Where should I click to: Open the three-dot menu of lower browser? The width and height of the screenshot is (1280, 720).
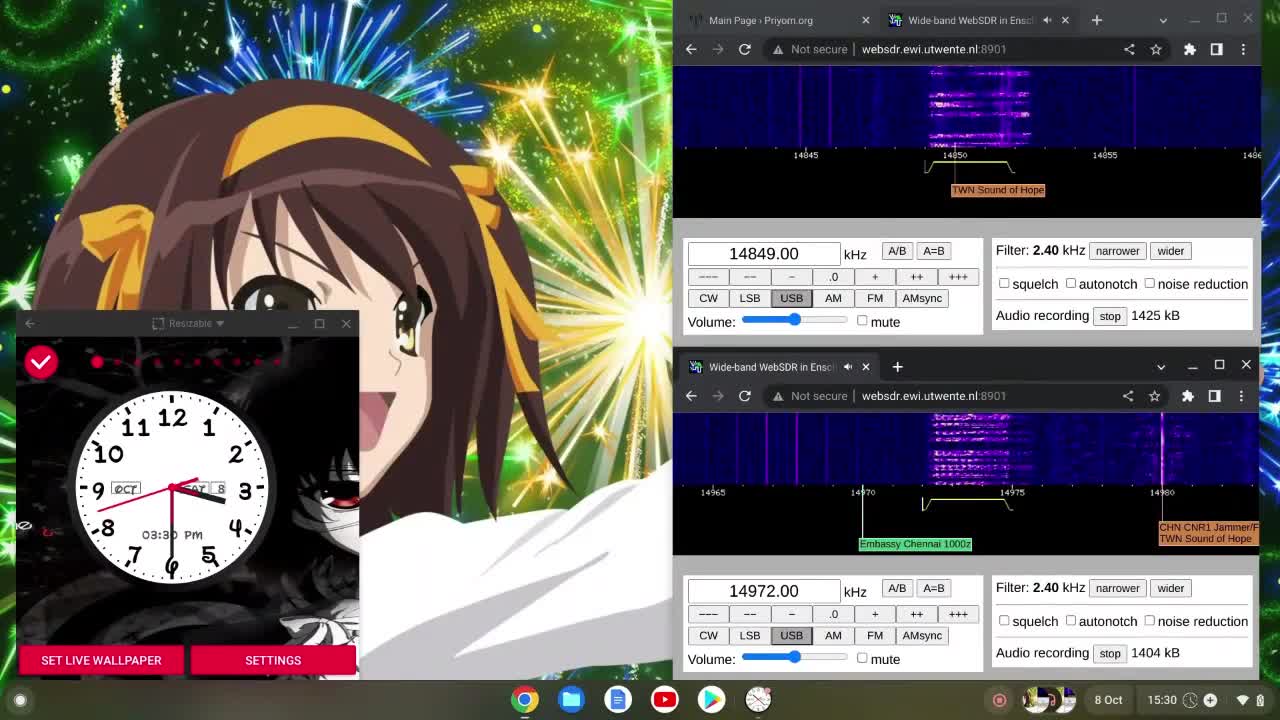click(x=1241, y=396)
